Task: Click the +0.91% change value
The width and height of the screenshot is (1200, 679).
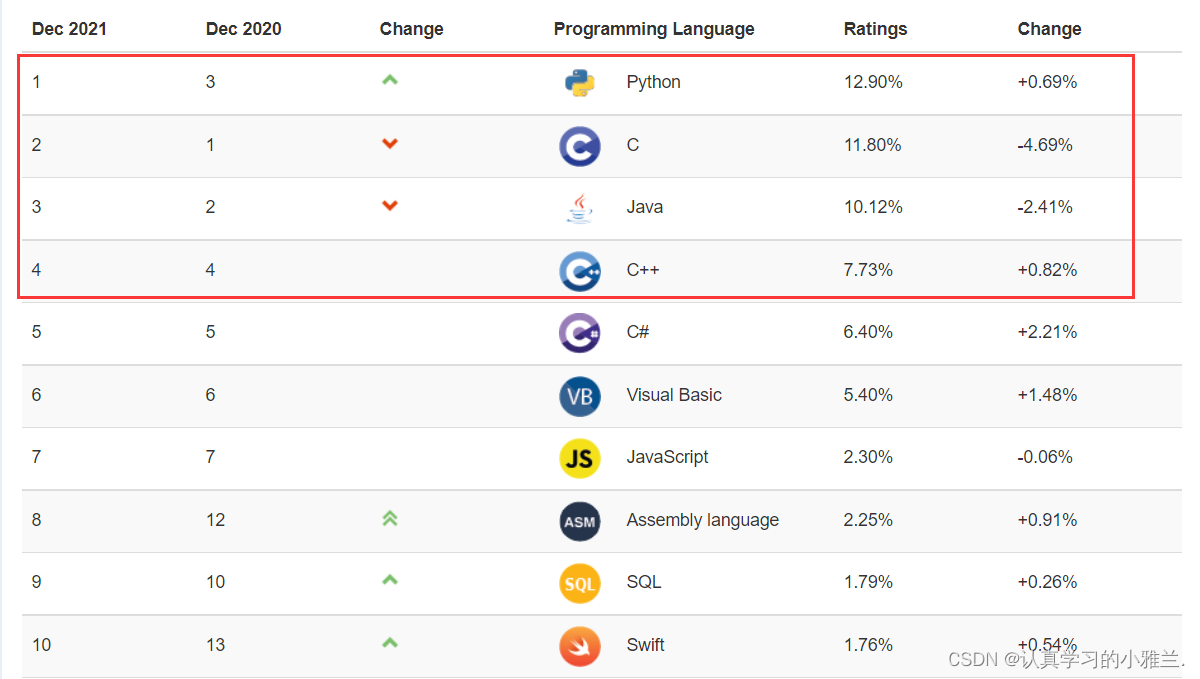Action: [x=1047, y=520]
